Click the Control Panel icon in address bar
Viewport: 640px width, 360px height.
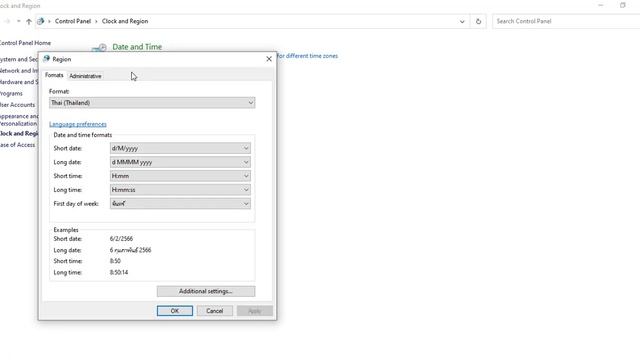40,21
